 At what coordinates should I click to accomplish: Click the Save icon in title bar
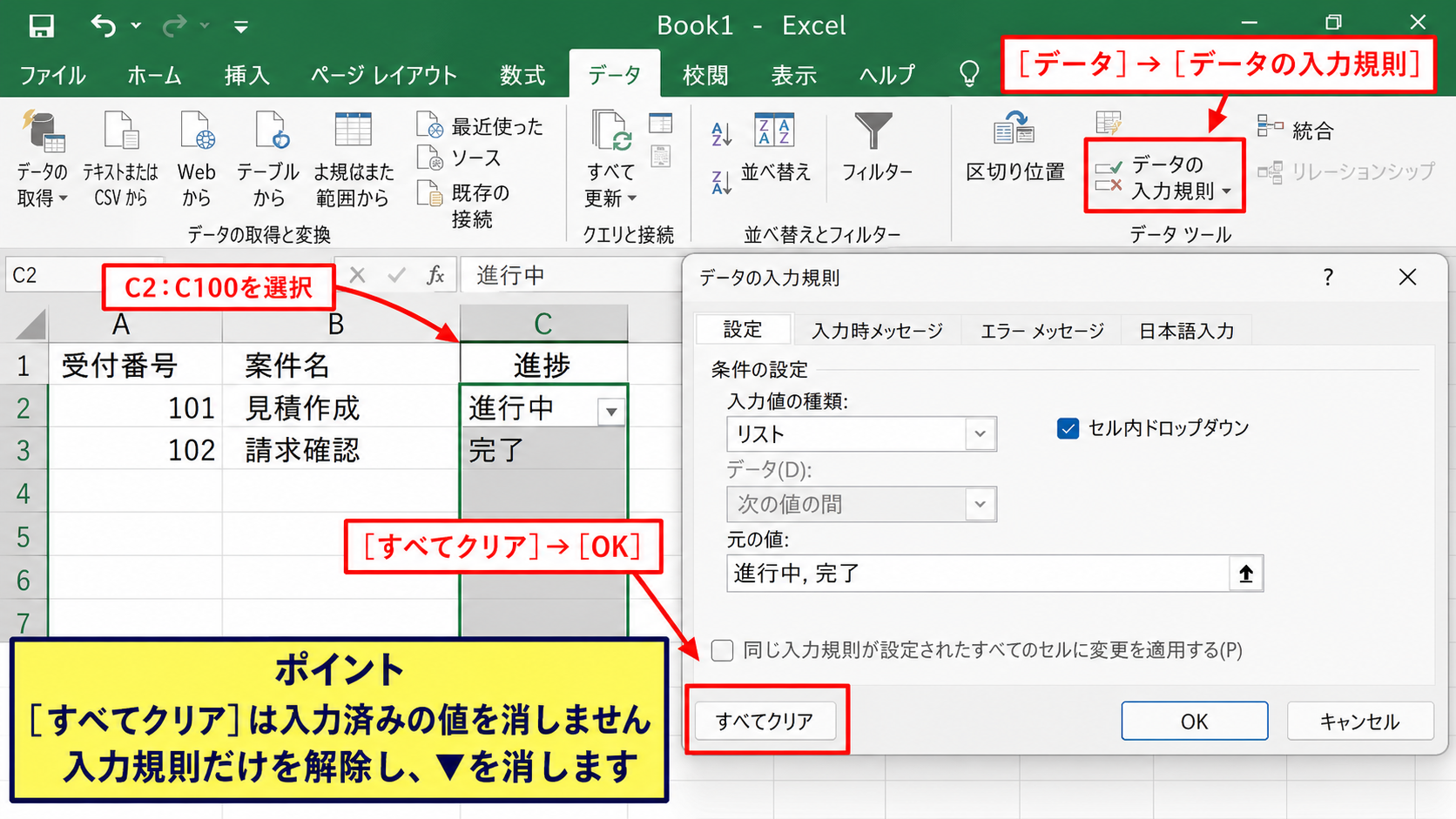41,26
